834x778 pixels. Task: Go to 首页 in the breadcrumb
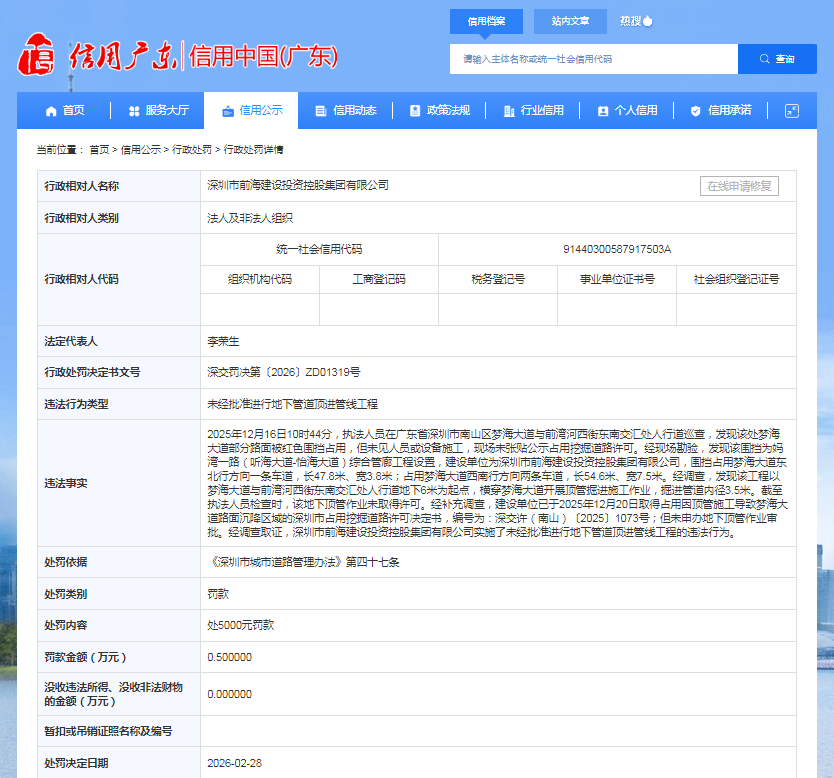coord(99,150)
